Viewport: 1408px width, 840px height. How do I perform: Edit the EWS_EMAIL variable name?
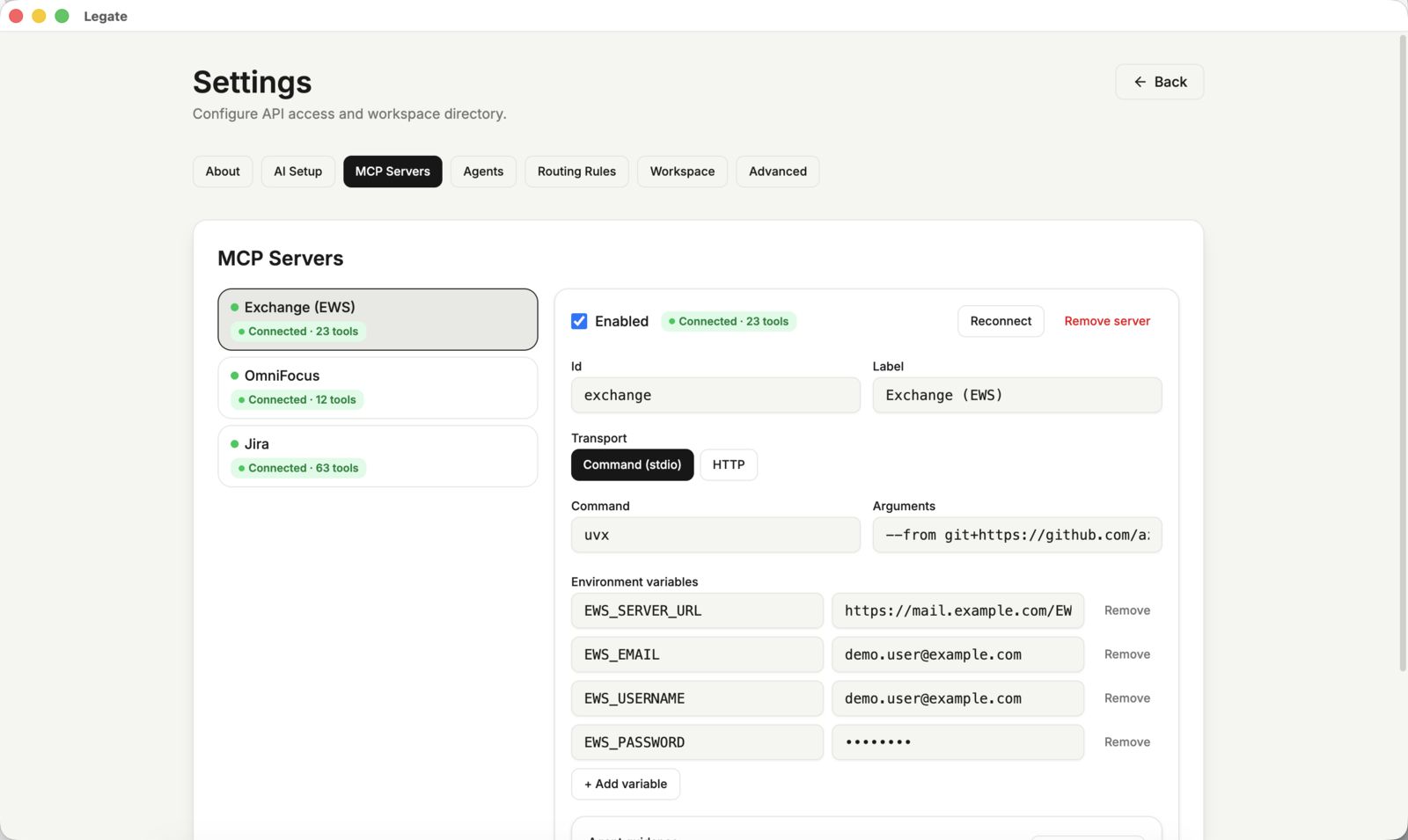click(697, 654)
